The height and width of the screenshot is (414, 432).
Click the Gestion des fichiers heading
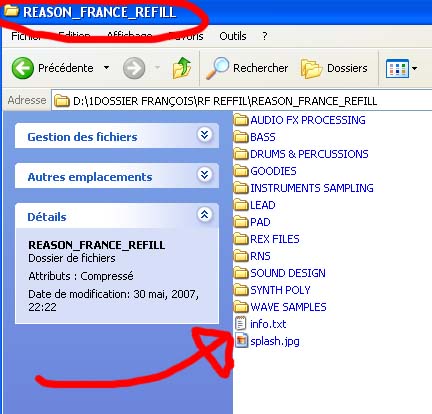click(x=82, y=137)
